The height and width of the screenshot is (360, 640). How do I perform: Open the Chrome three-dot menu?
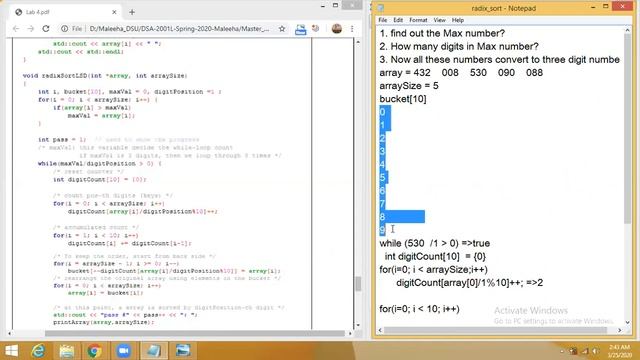coord(352,29)
